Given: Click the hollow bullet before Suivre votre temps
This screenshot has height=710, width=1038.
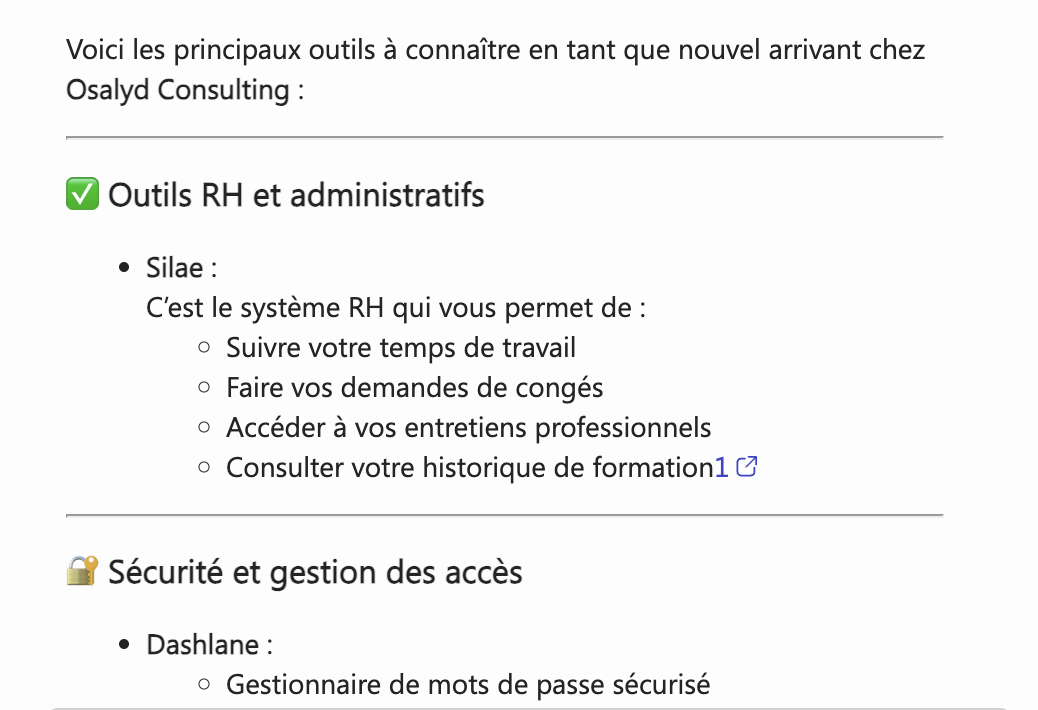Looking at the screenshot, I should pyautogui.click(x=205, y=348).
